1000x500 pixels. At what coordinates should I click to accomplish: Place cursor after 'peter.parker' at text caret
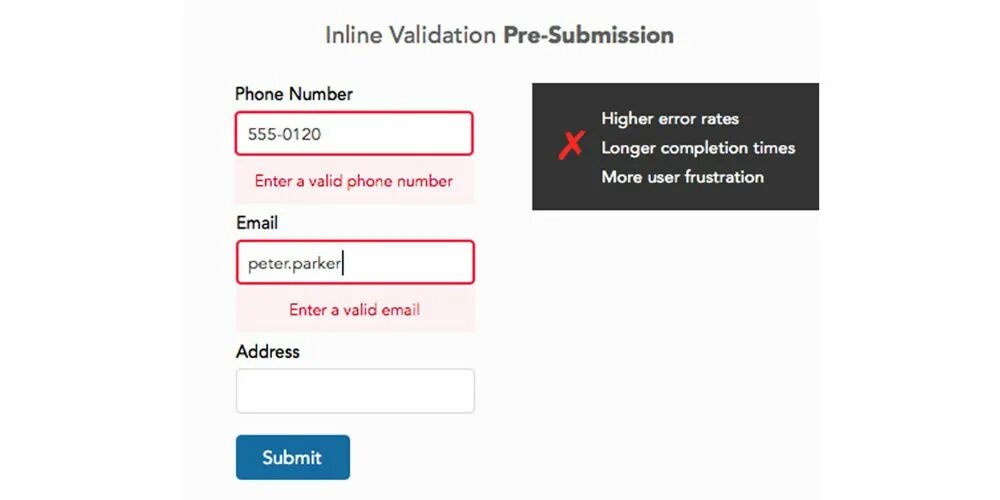pos(343,263)
